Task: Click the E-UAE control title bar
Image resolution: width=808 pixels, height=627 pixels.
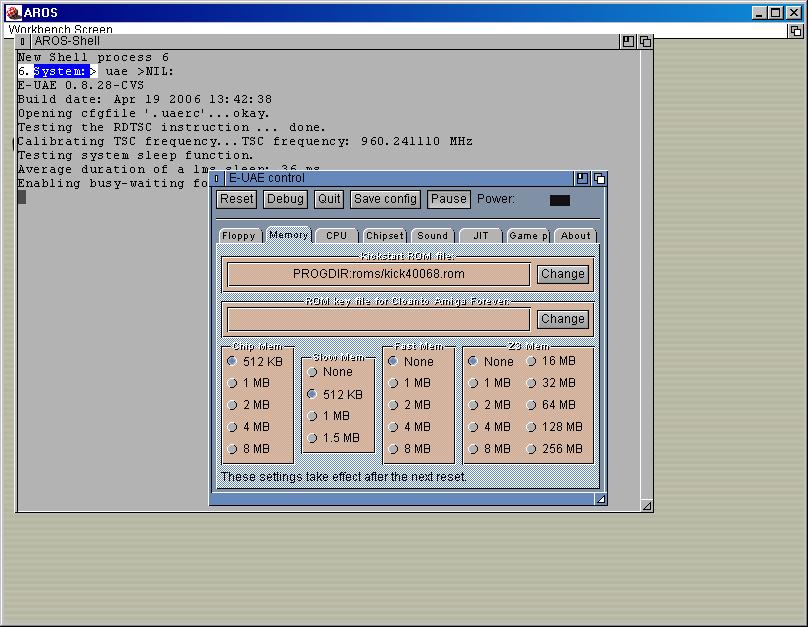Action: point(399,178)
